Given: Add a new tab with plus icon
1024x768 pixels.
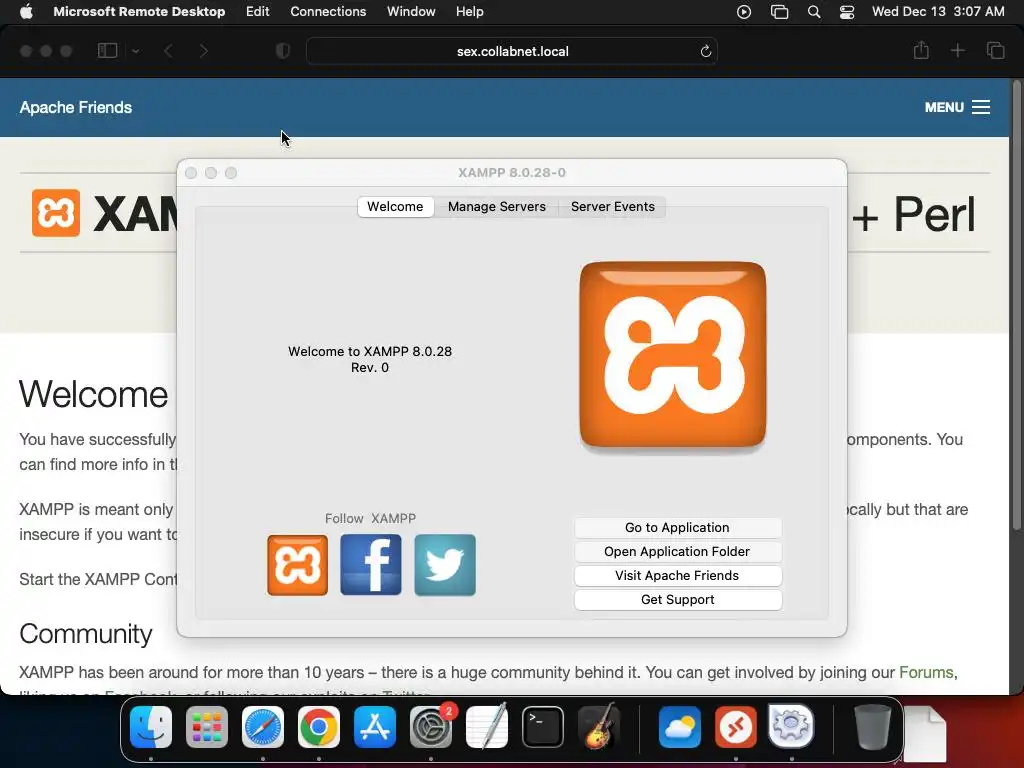Looking at the screenshot, I should 957,50.
